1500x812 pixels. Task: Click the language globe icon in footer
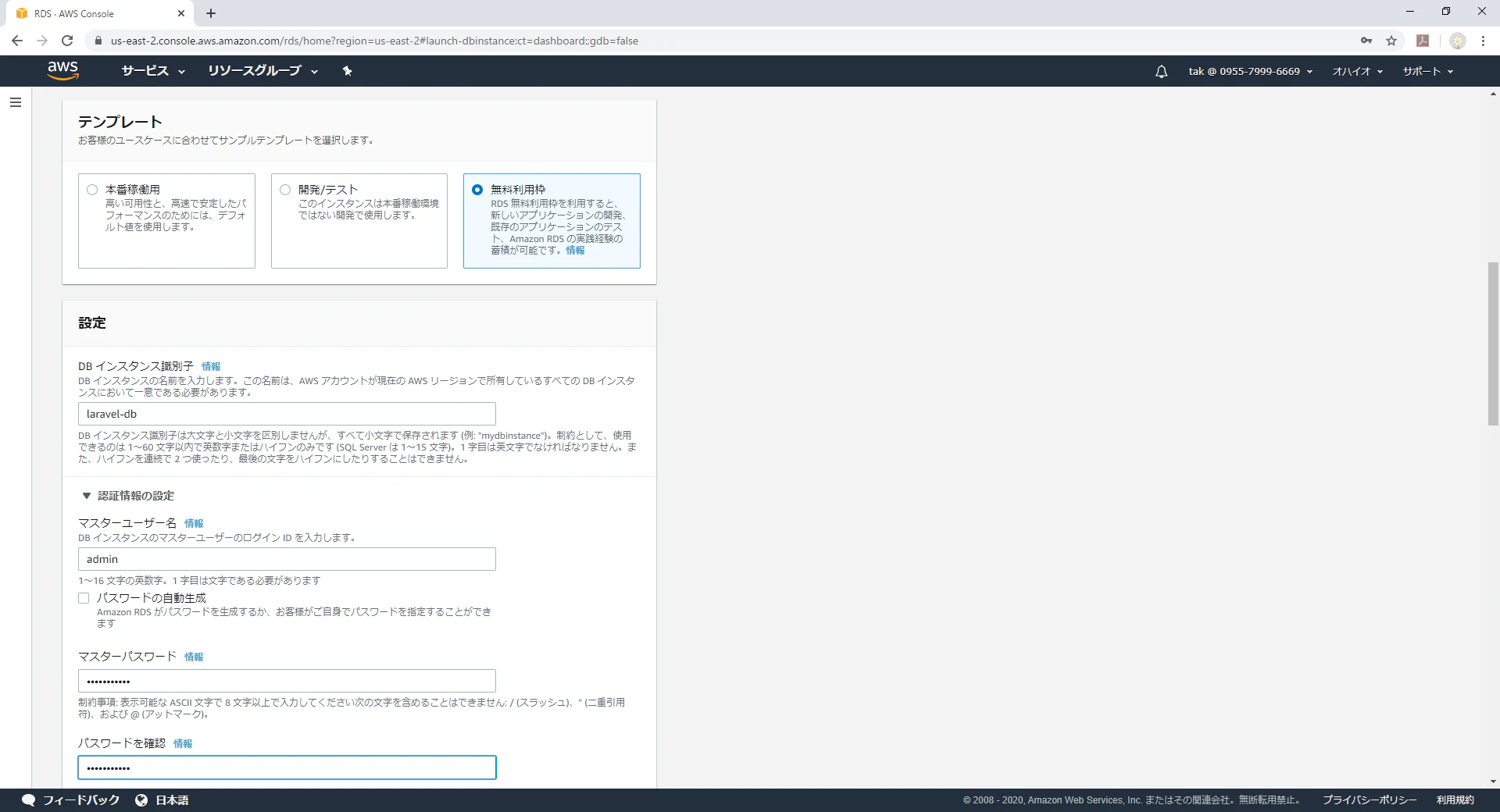tap(141, 800)
